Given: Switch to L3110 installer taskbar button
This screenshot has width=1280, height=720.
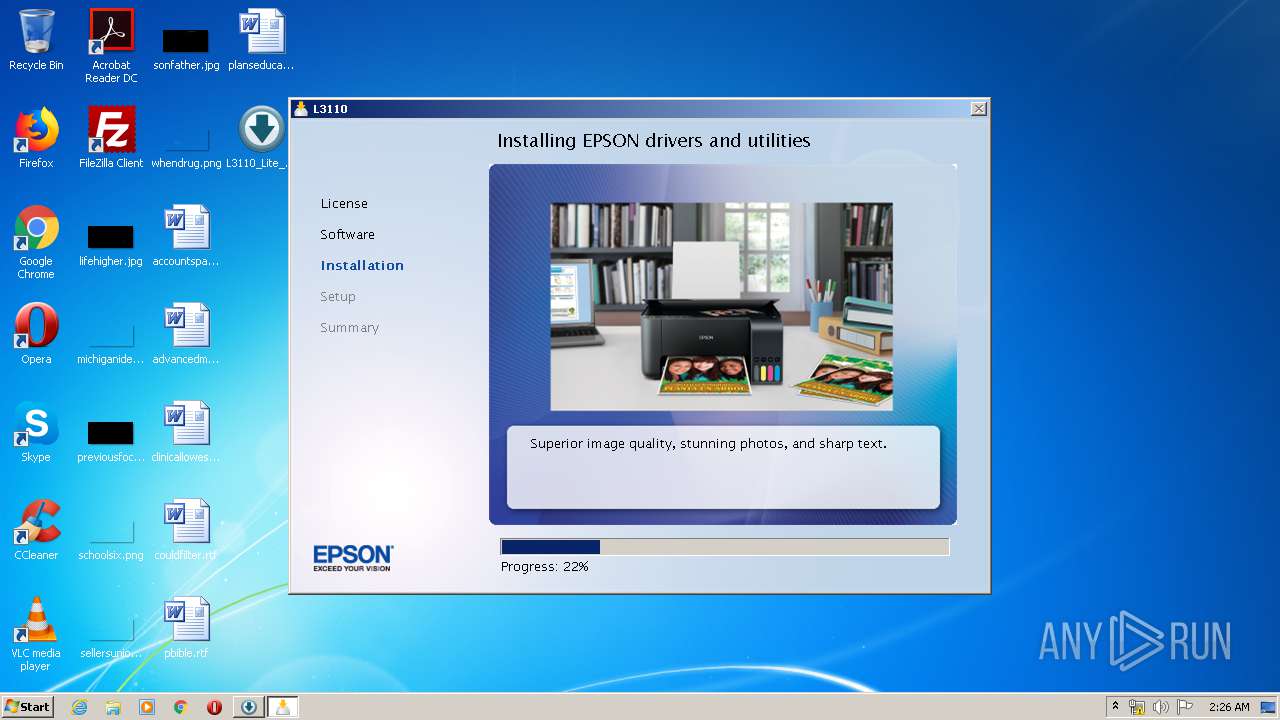Looking at the screenshot, I should click(x=282, y=707).
